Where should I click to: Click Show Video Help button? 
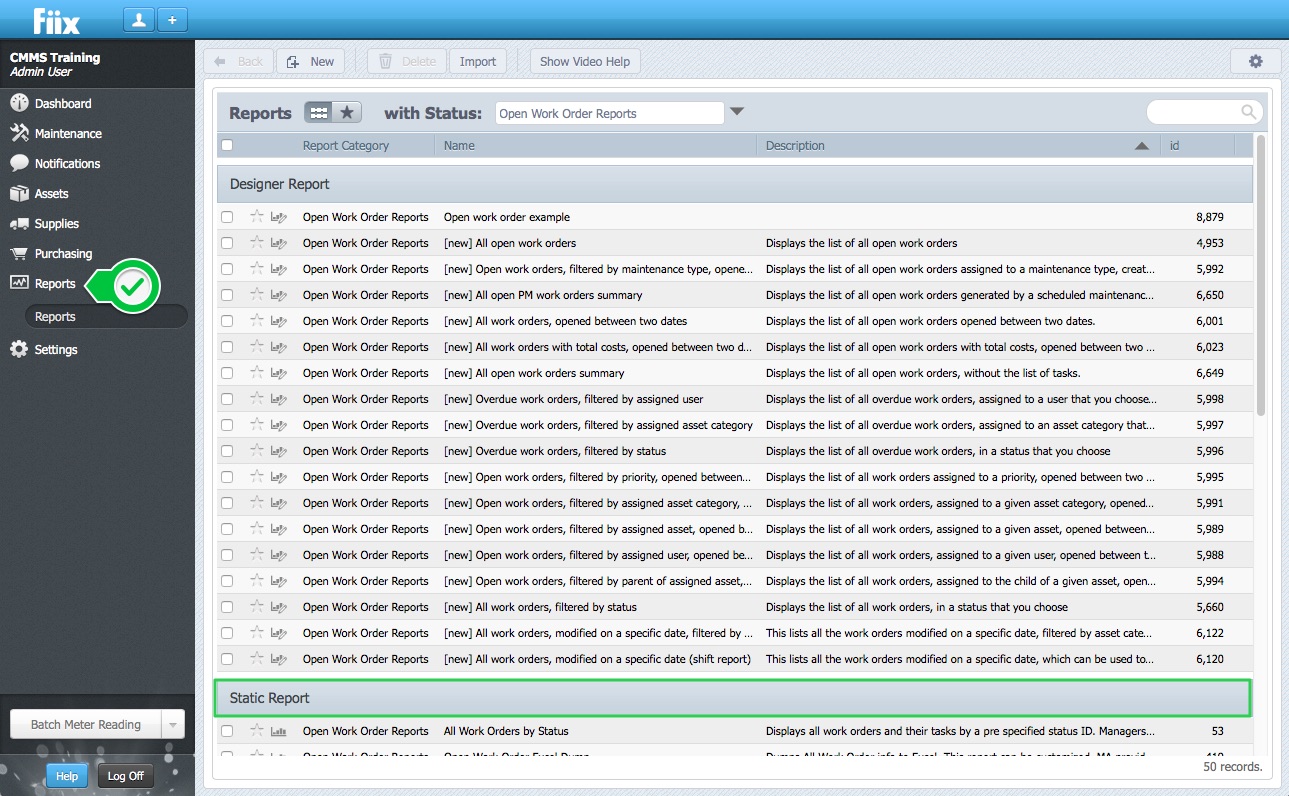pos(585,61)
